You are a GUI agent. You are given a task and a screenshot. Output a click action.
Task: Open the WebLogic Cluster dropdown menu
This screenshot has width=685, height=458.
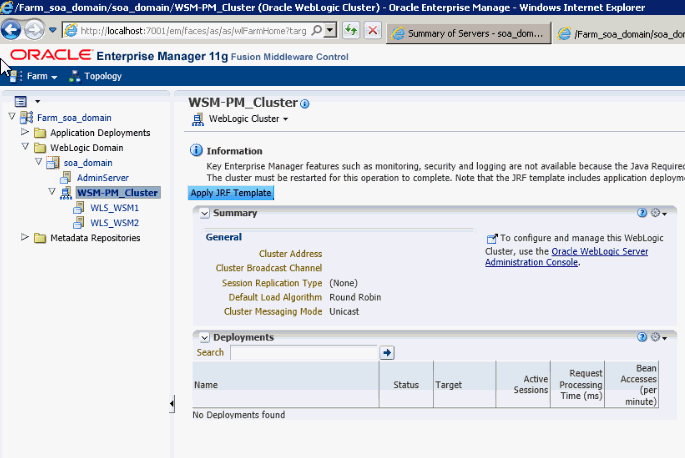click(248, 119)
